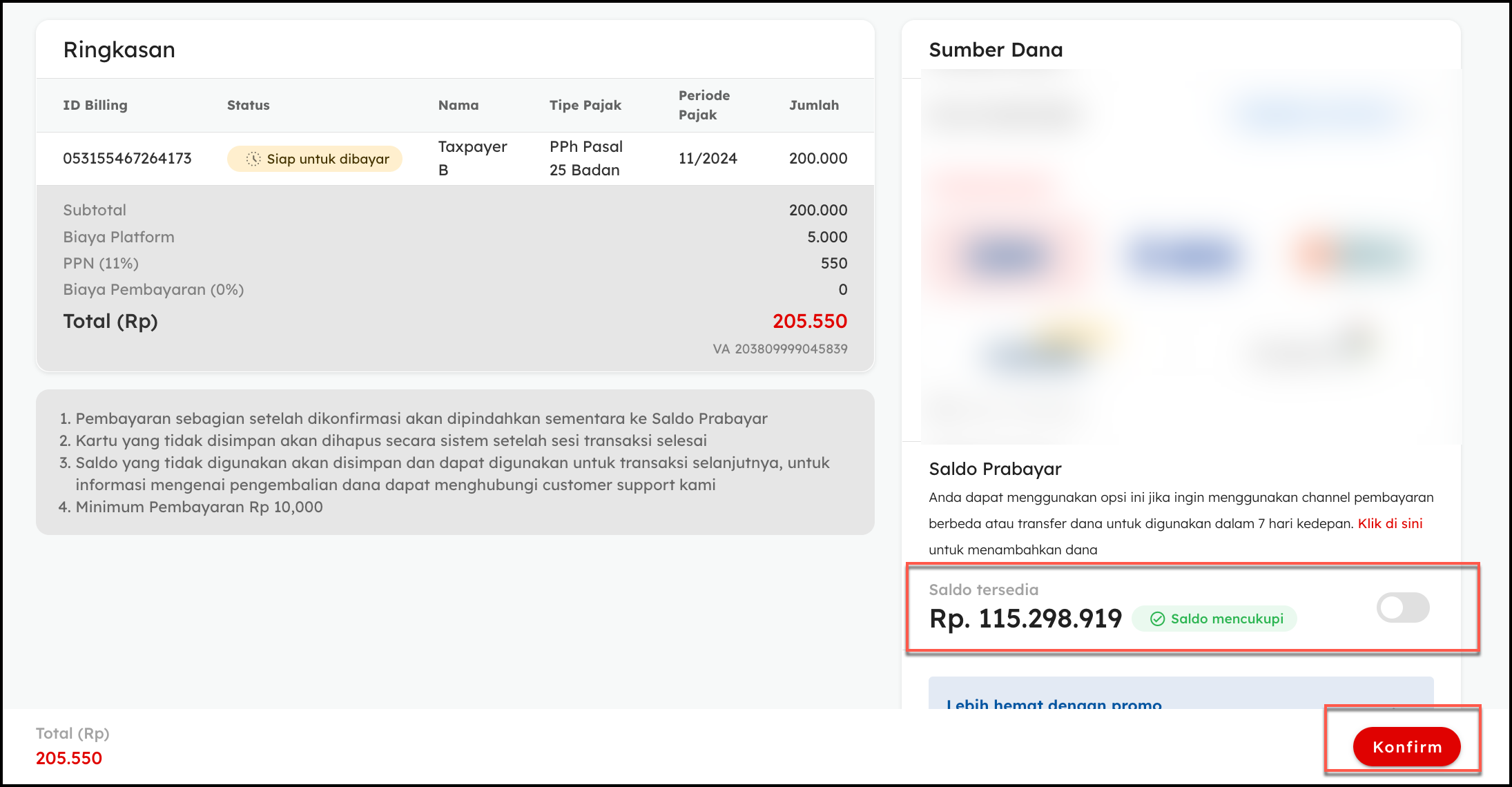Image resolution: width=1512 pixels, height=787 pixels.
Task: Click the clock icon in the status badge
Action: [253, 159]
